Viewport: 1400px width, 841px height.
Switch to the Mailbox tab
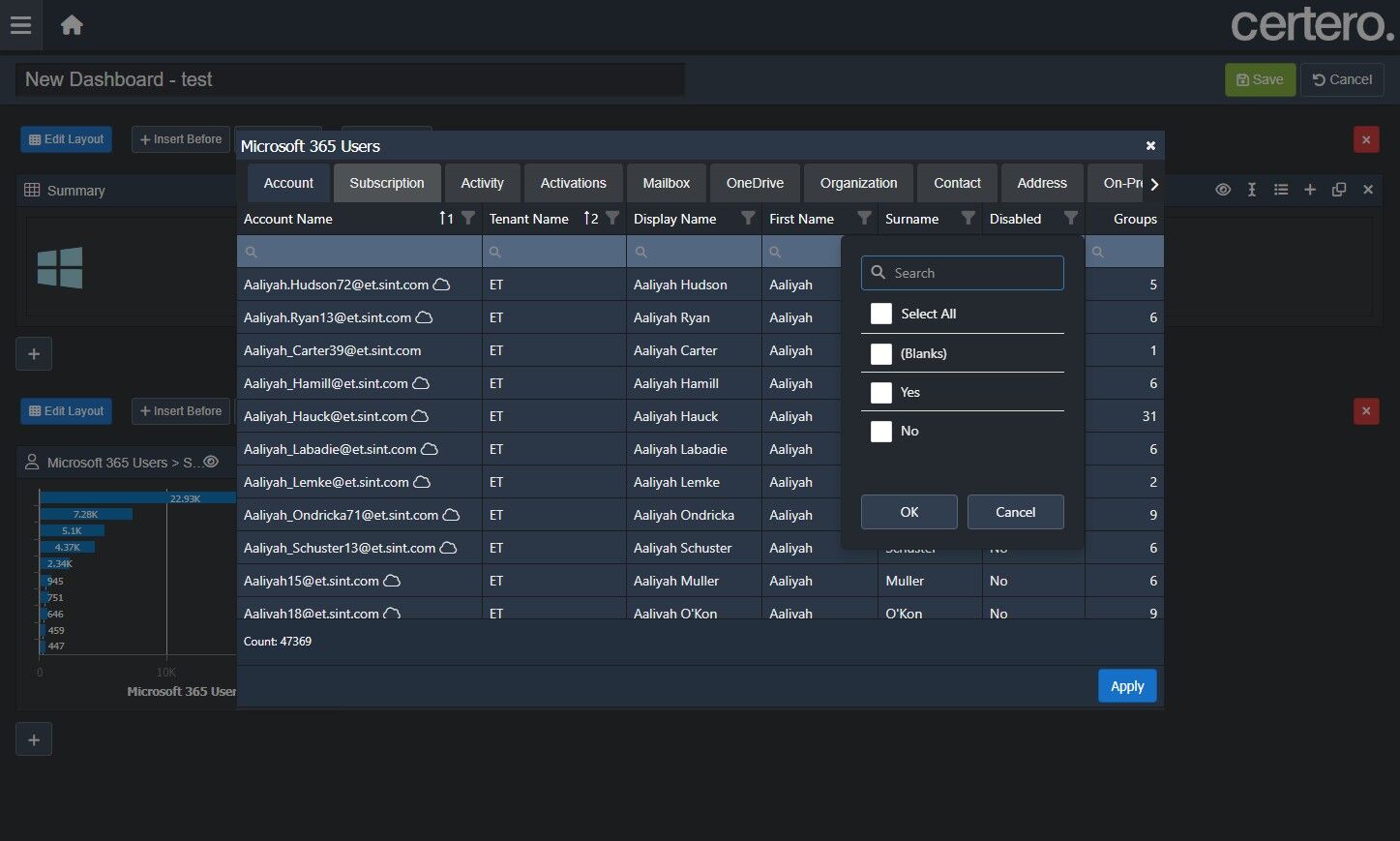(x=666, y=183)
